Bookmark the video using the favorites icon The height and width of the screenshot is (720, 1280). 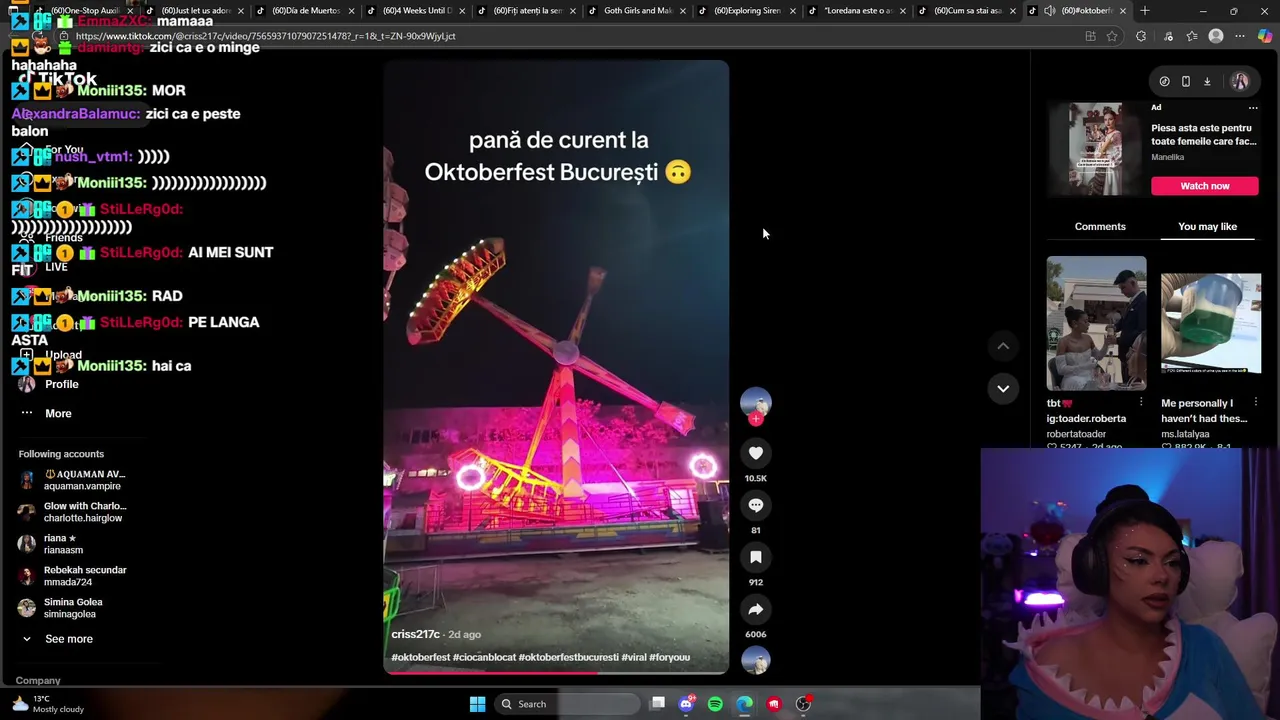point(756,557)
